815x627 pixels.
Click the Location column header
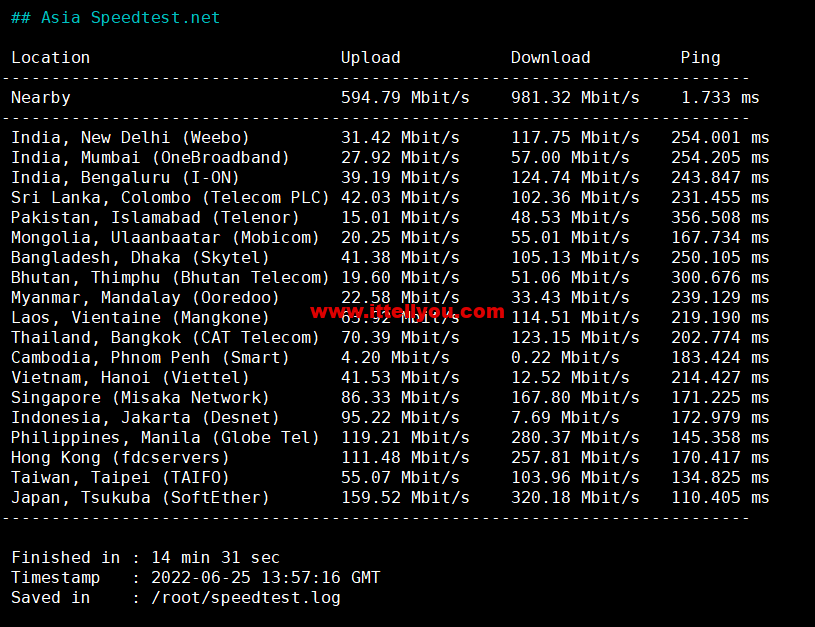coord(50,58)
